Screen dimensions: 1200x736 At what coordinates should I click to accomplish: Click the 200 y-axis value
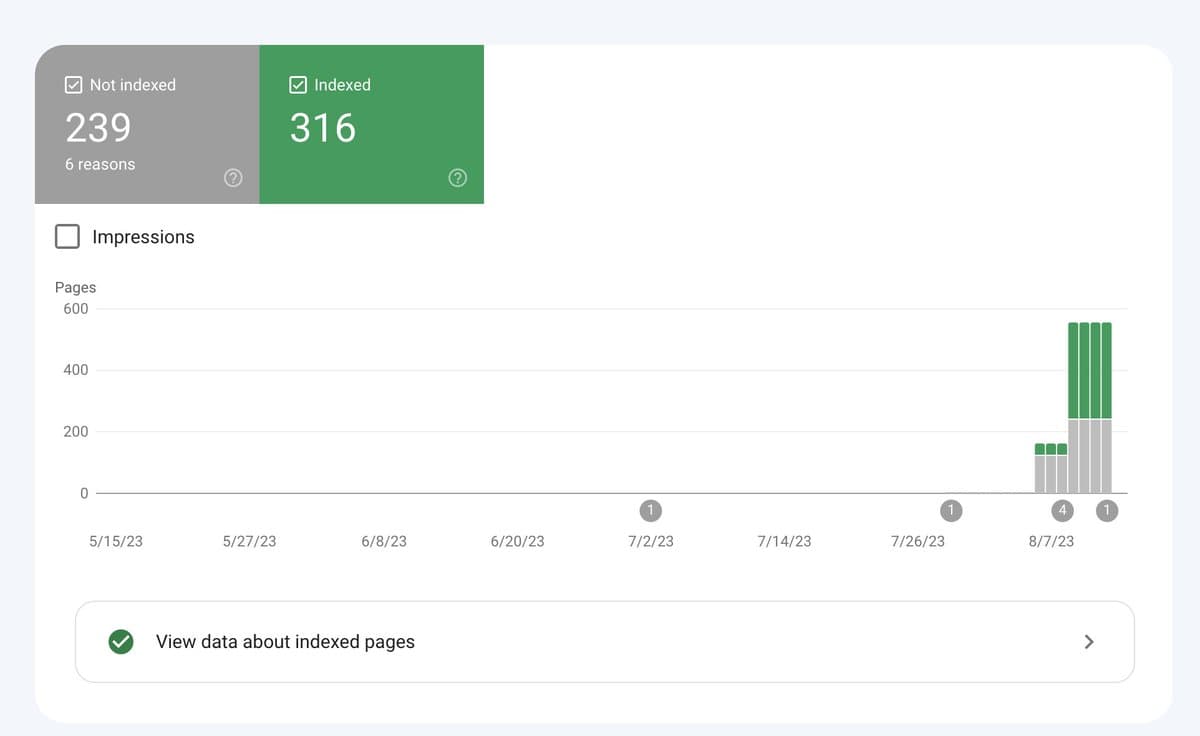(76, 432)
